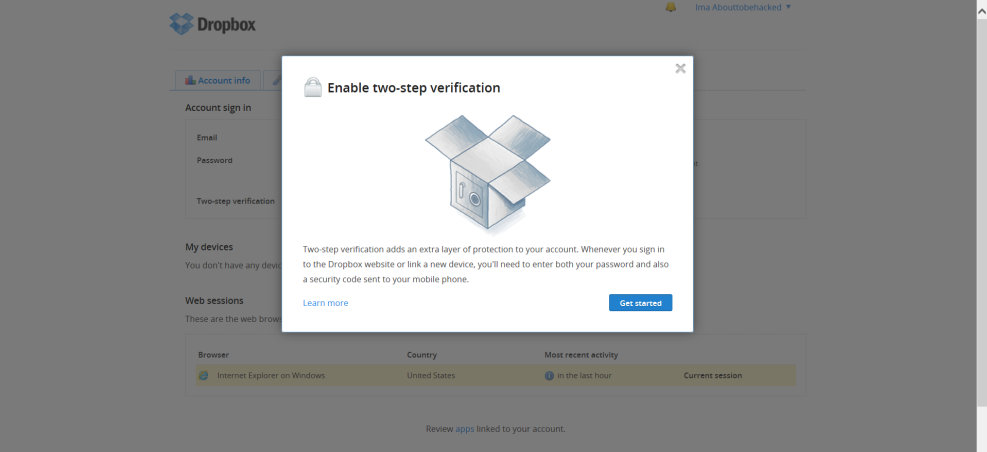
Task: Click the 'Enable two-step verification' heading
Action: click(414, 88)
